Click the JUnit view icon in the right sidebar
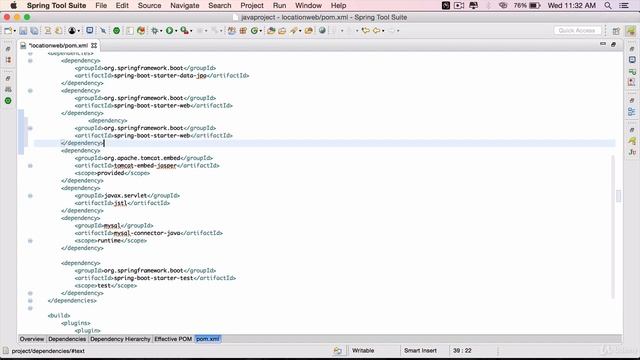 click(632, 152)
